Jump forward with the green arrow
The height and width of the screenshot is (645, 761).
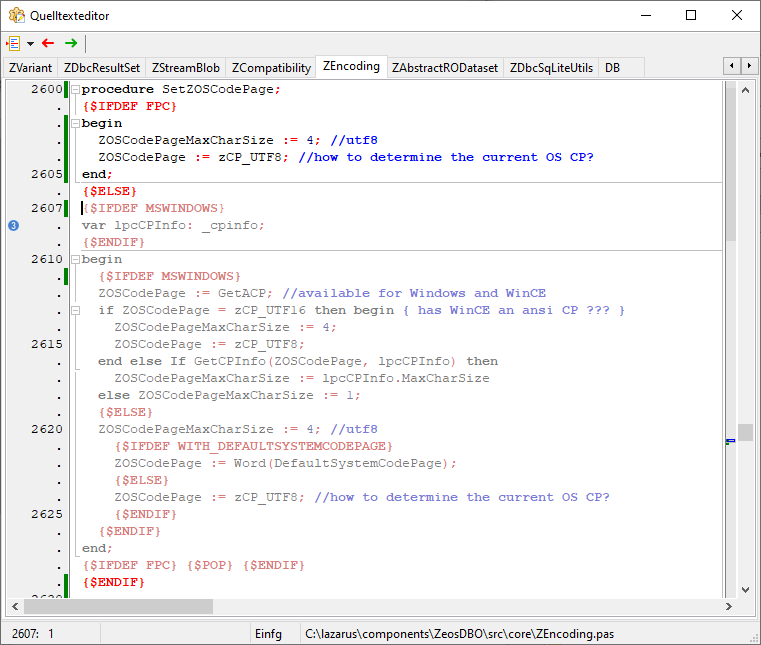(71, 43)
